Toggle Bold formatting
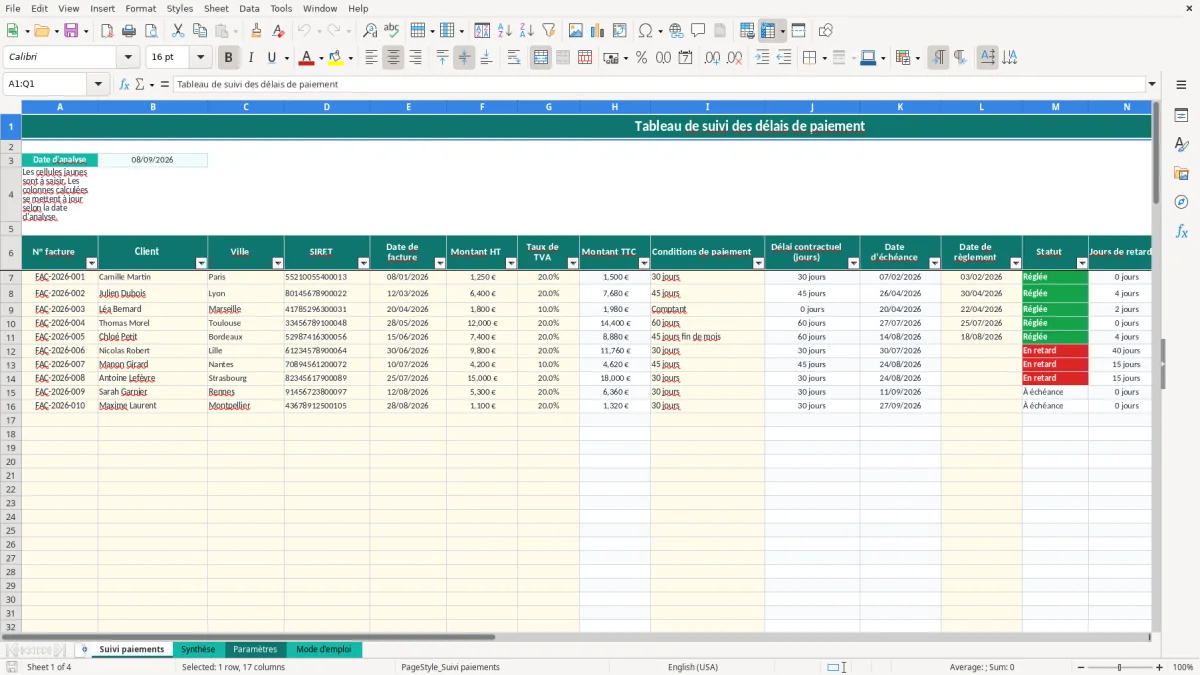The width and height of the screenshot is (1200, 675). tap(229, 58)
